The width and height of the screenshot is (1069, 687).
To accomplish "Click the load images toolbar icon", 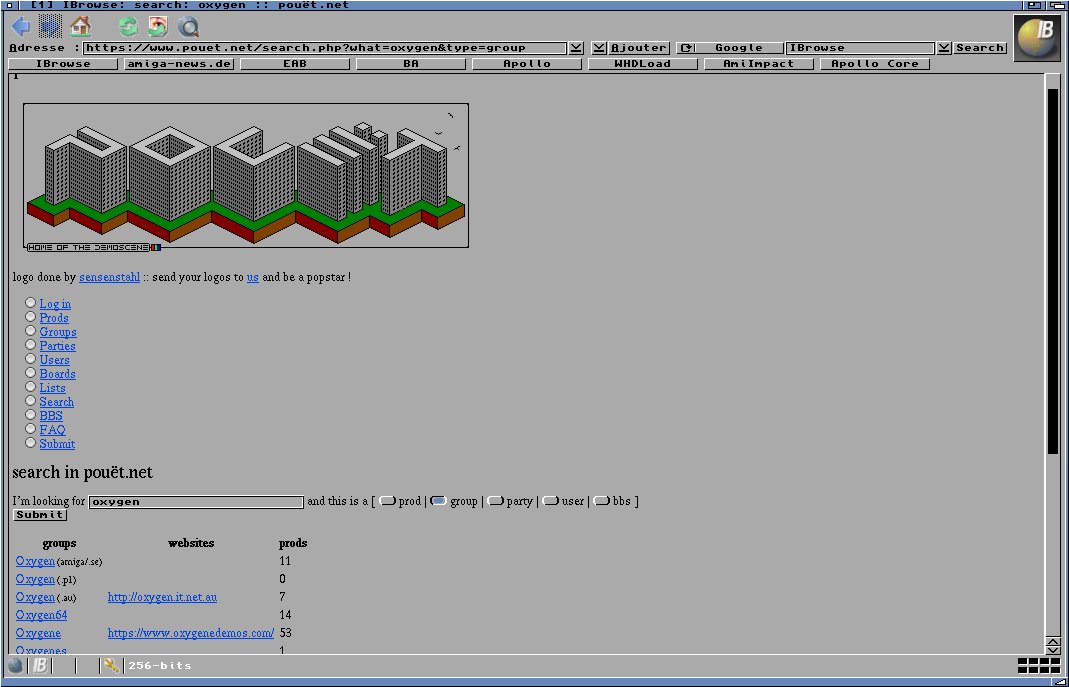I will pyautogui.click(x=158, y=27).
